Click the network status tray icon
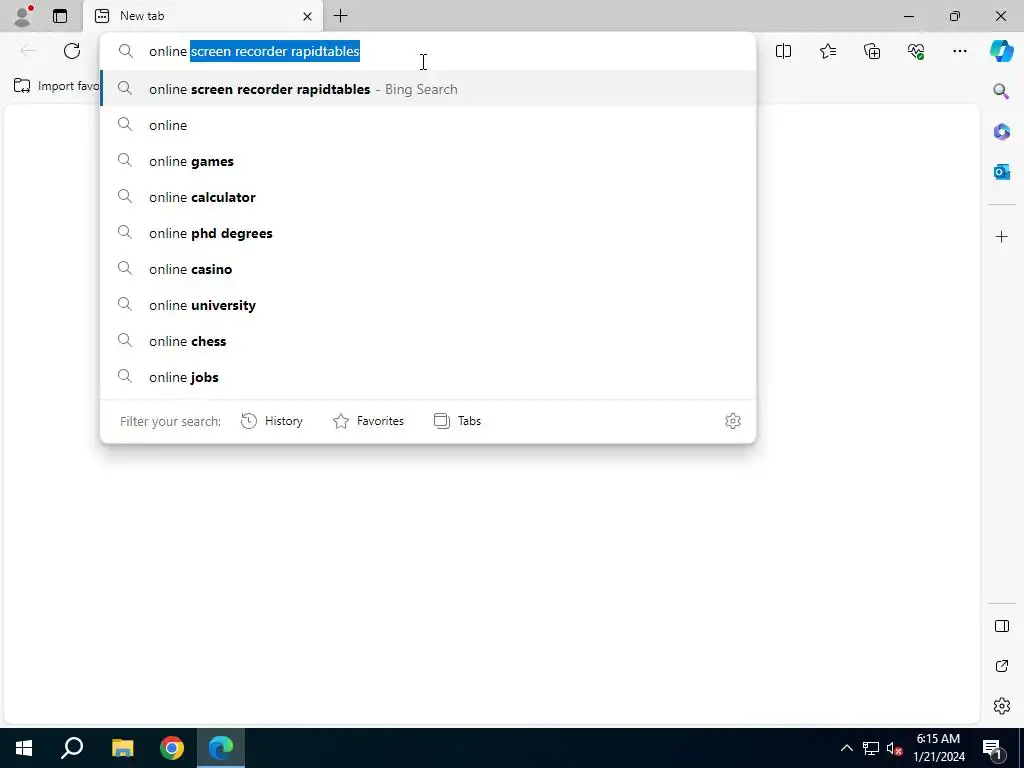This screenshot has width=1024, height=768. (871, 748)
